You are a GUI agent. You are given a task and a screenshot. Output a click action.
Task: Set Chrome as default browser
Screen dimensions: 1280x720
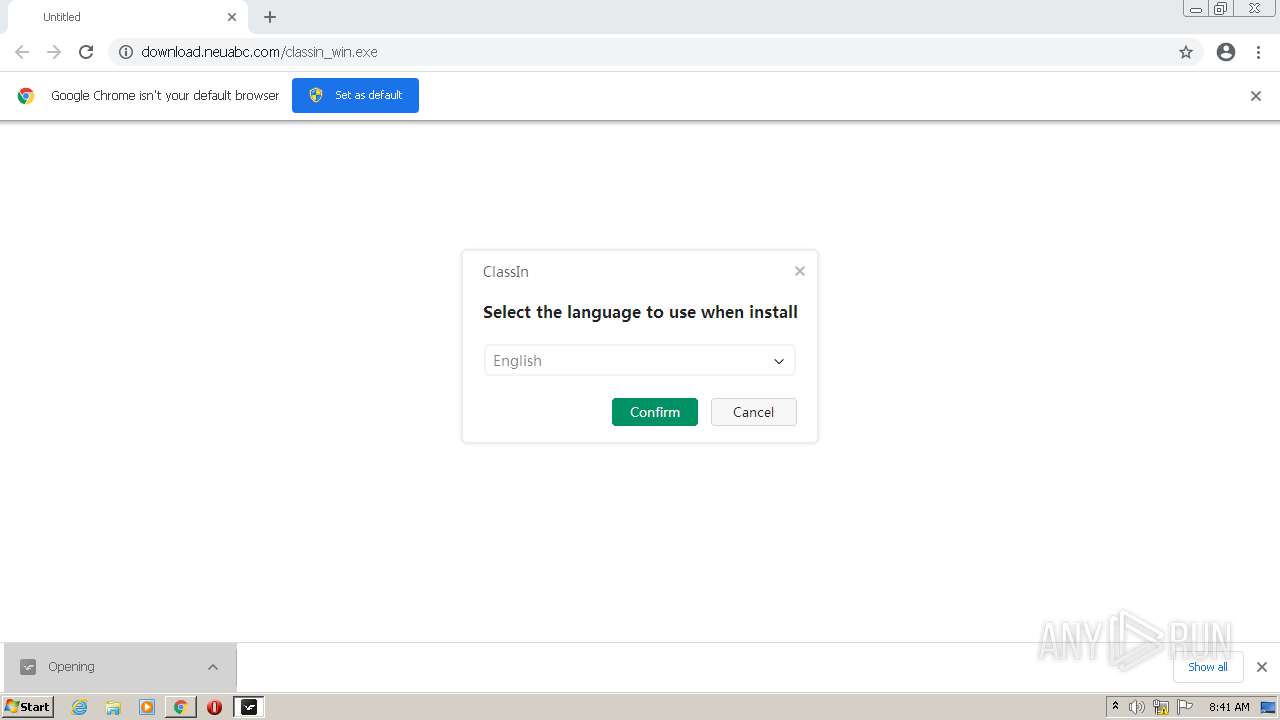(x=355, y=95)
